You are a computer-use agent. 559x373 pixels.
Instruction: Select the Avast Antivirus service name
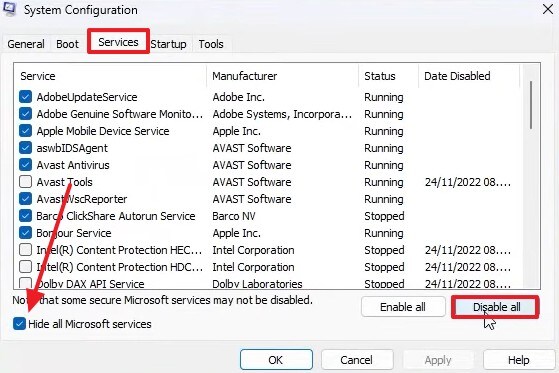73,165
